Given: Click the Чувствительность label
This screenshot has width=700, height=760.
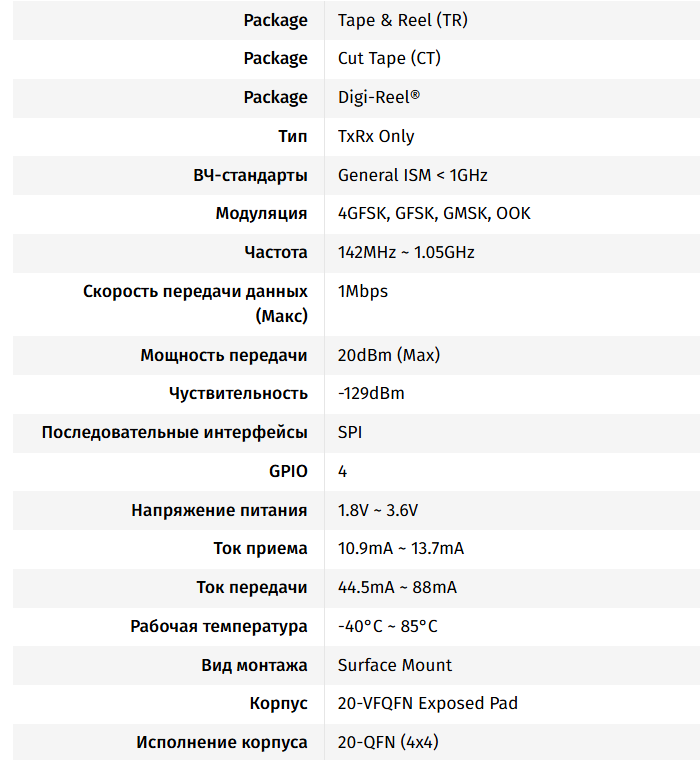Looking at the screenshot, I should [x=238, y=394].
